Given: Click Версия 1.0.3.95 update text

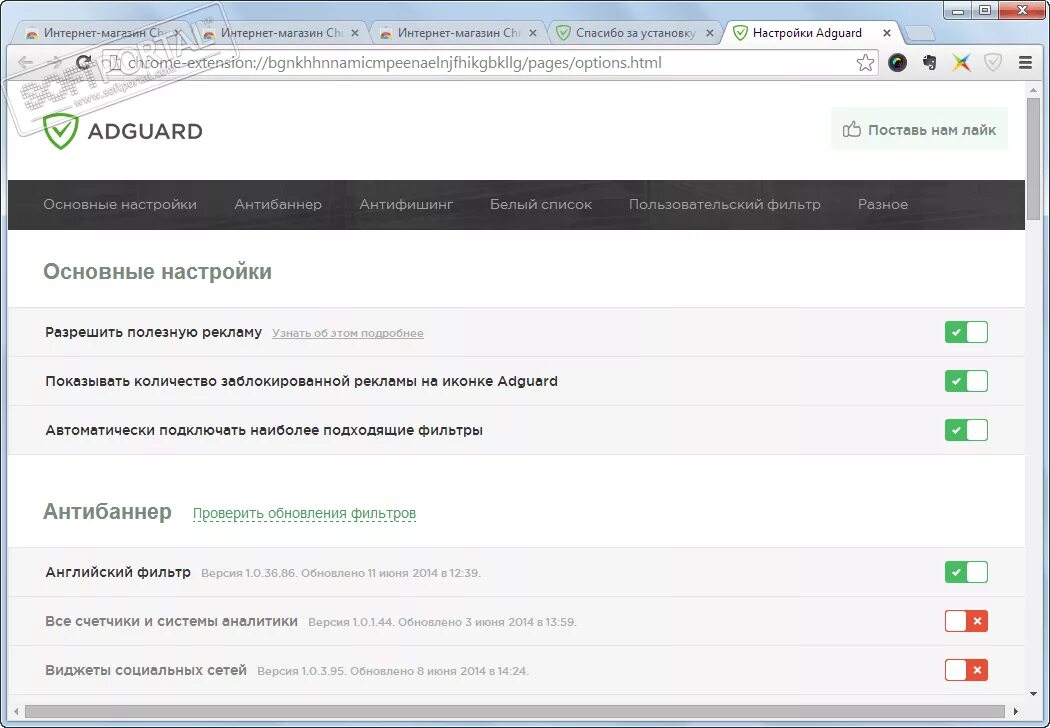Looking at the screenshot, I should coord(393,671).
